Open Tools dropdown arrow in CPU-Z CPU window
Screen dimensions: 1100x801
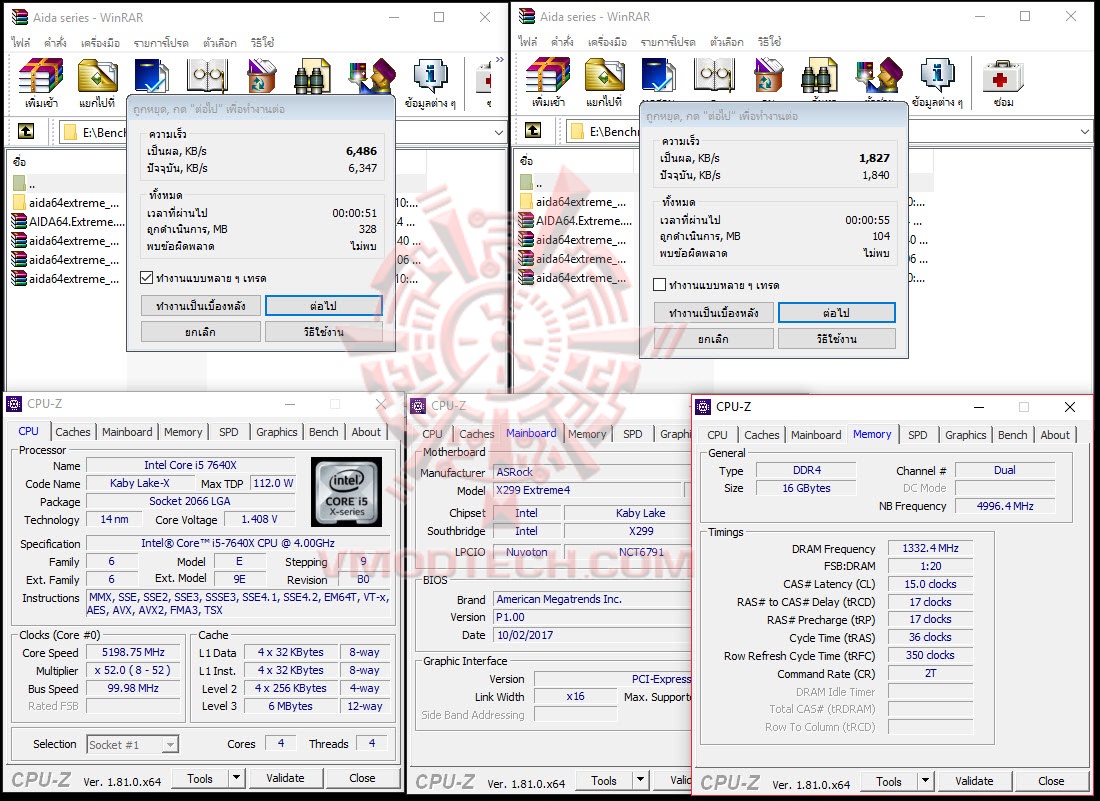pyautogui.click(x=236, y=778)
